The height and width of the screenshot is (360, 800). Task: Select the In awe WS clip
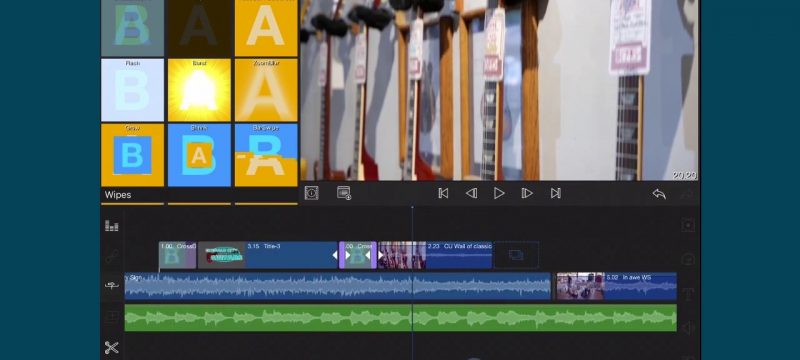pos(616,286)
